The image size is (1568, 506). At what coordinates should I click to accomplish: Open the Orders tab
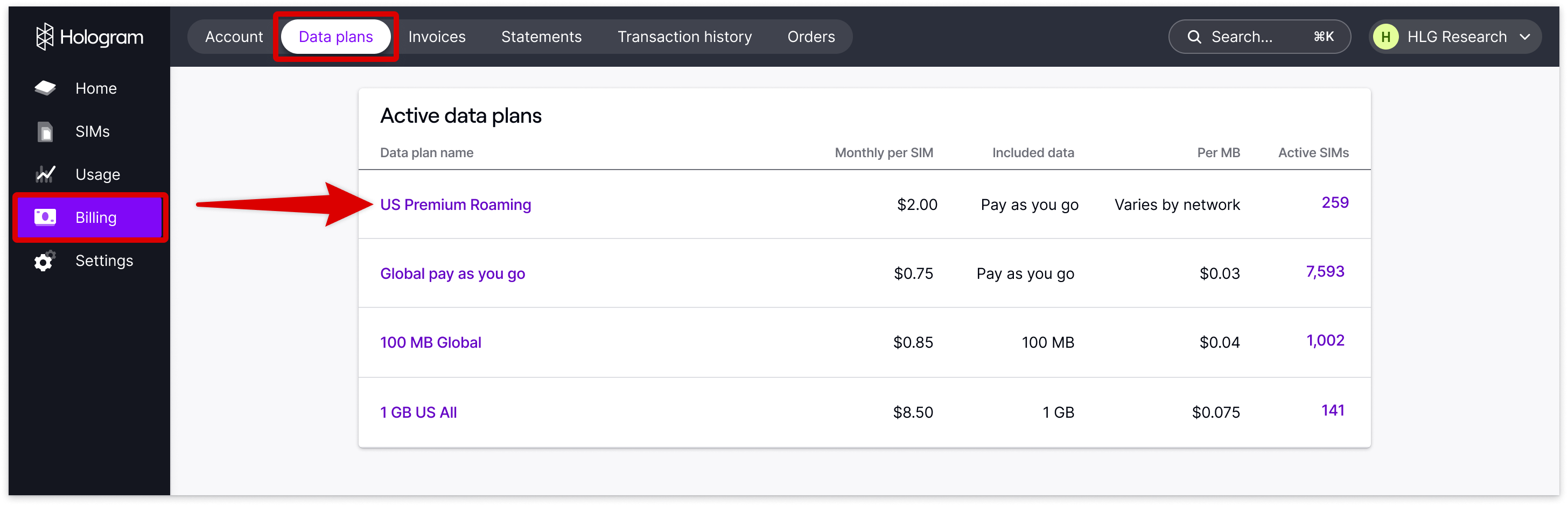pos(810,37)
